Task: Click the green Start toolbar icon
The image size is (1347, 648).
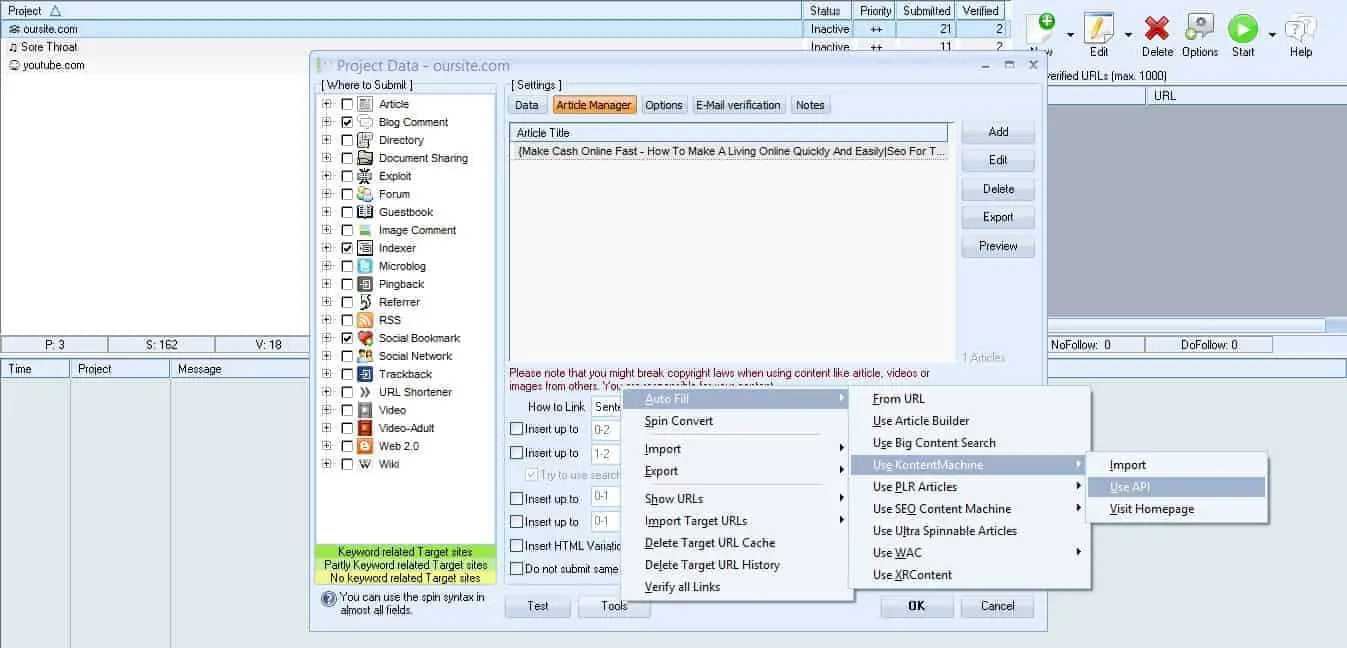Action: pos(1243,27)
